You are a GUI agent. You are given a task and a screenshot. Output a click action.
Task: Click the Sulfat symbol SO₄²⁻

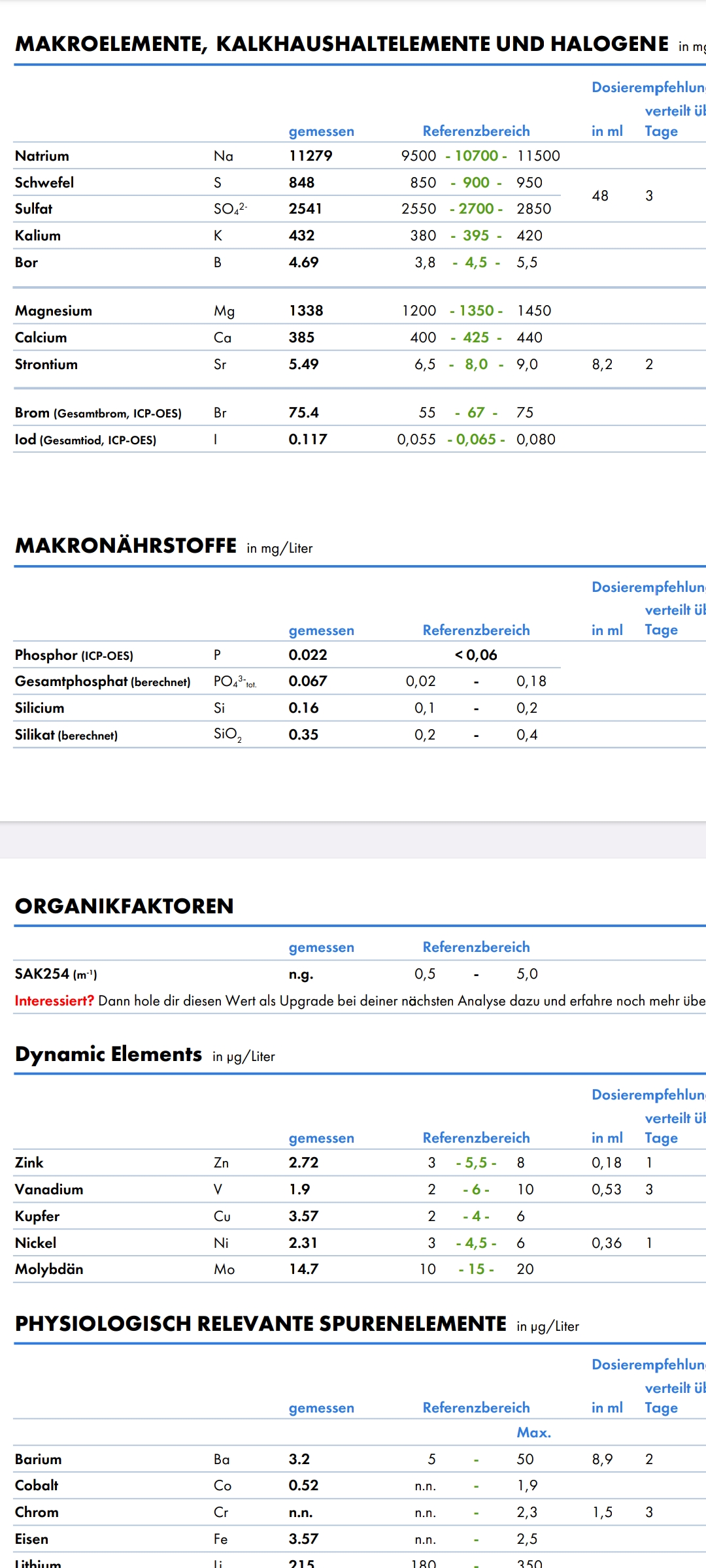230,208
